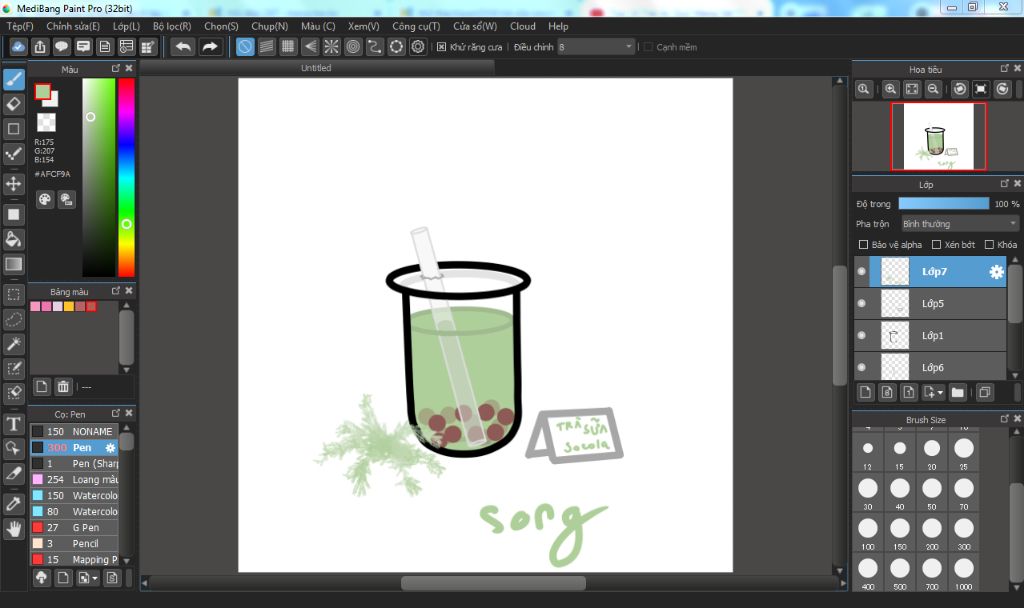Viewport: 1024px width, 608px height.
Task: Select the rectangular Selection tool
Action: pos(14,295)
